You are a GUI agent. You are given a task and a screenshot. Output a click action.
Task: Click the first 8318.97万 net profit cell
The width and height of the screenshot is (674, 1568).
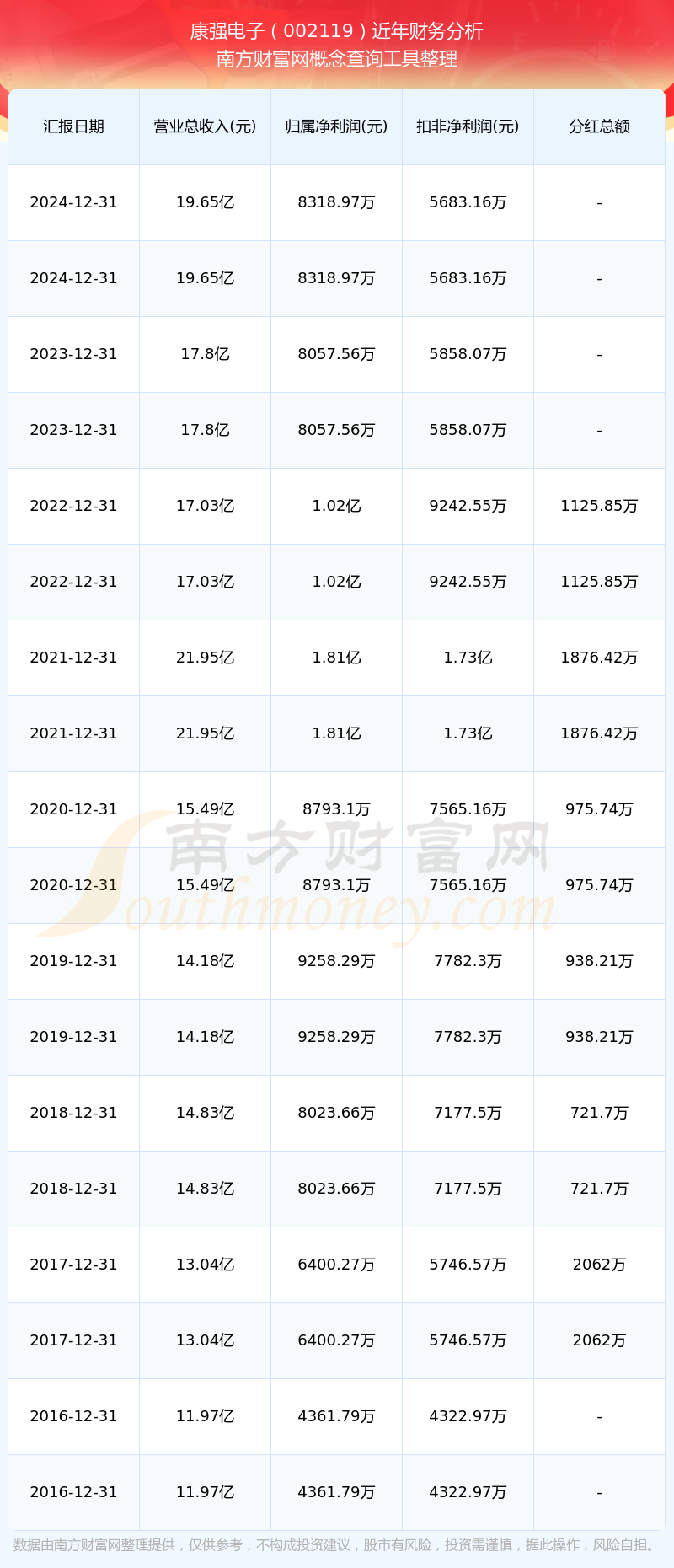point(336,202)
